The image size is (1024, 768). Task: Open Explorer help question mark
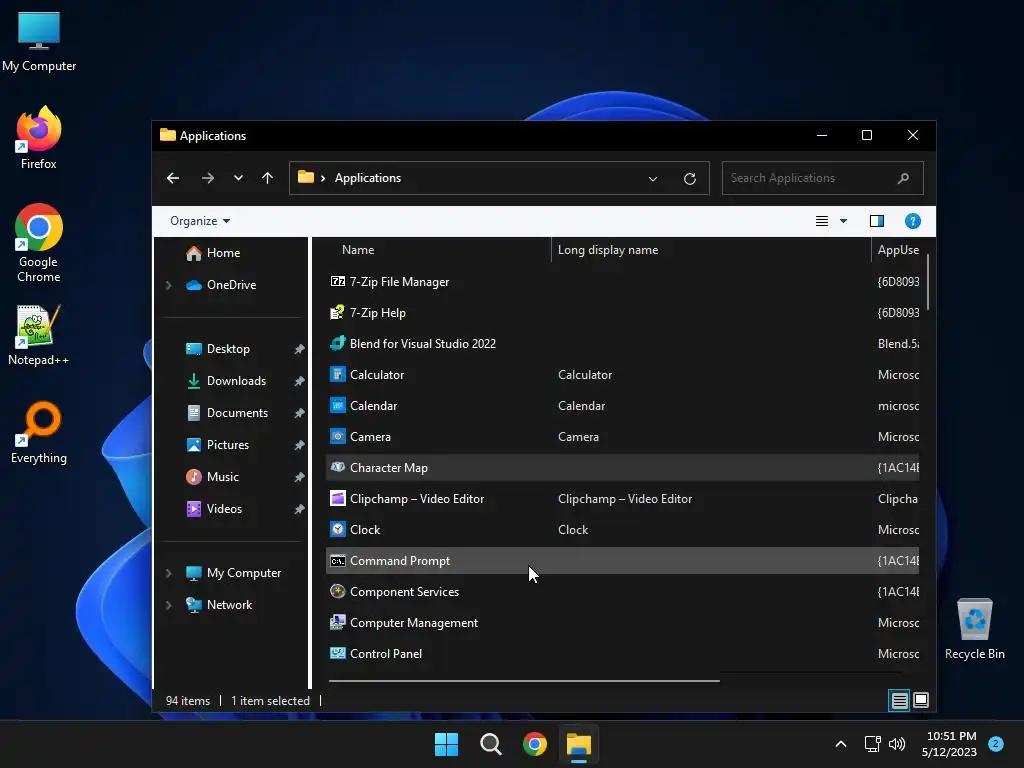pos(912,221)
